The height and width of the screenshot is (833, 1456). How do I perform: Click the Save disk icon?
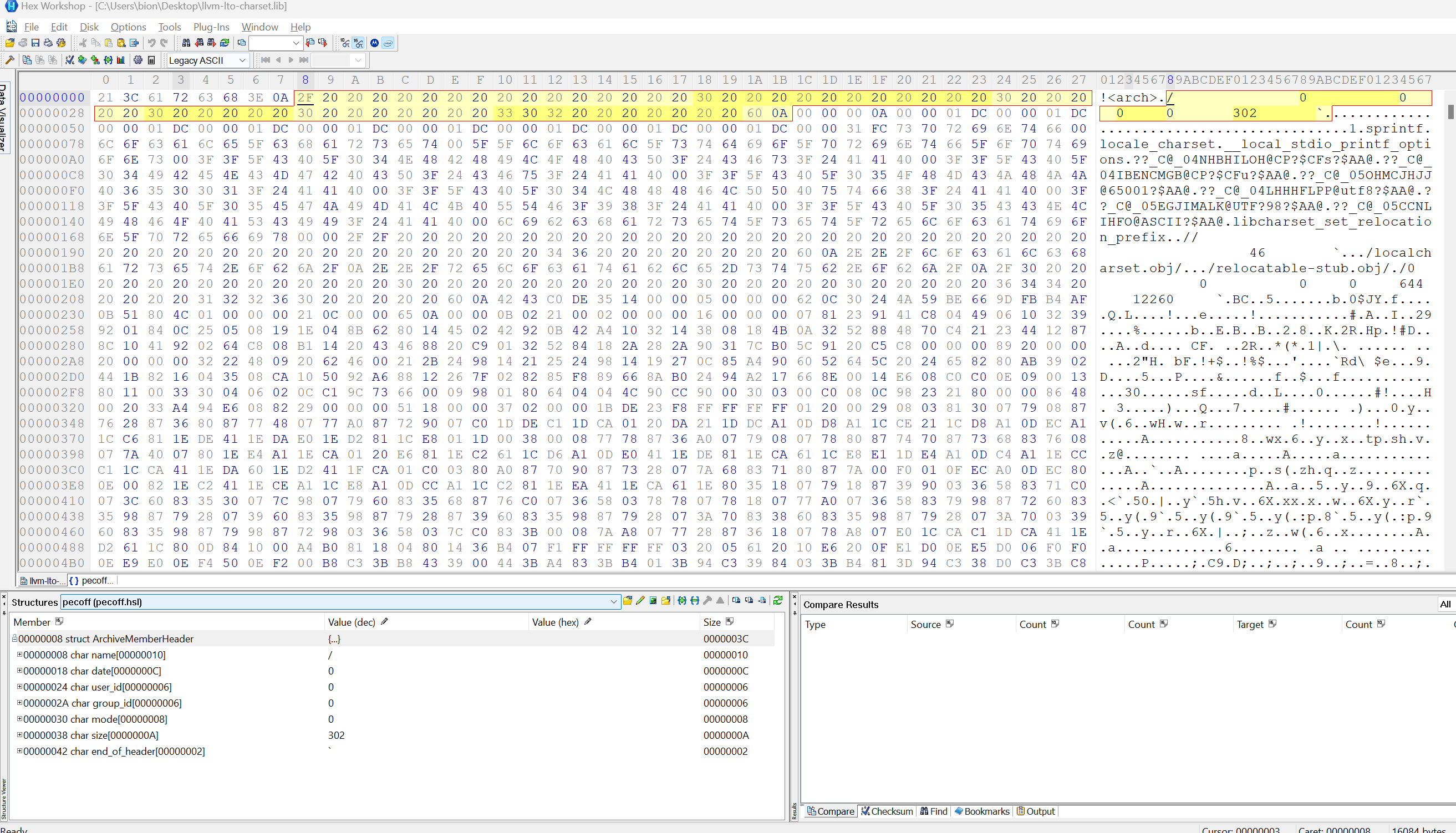(35, 43)
